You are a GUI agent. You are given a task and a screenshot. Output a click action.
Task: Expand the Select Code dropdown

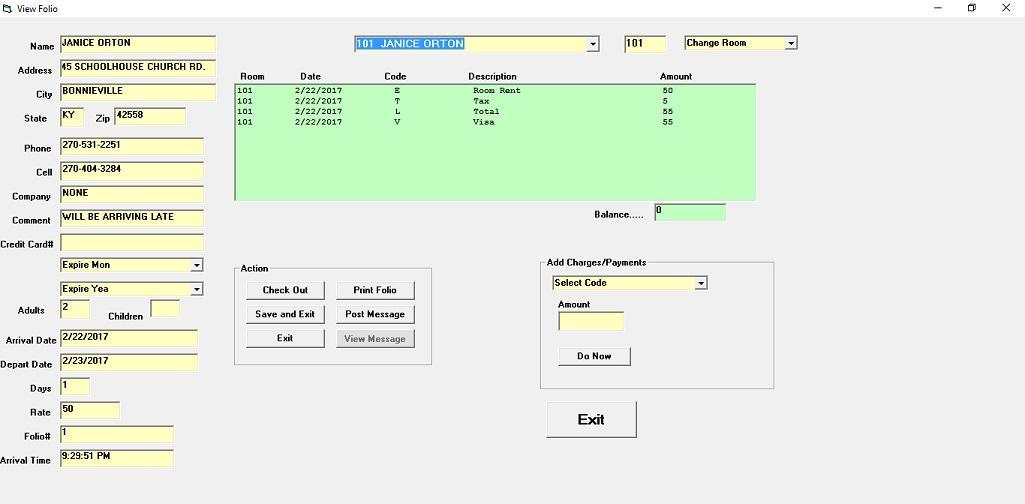coord(701,283)
